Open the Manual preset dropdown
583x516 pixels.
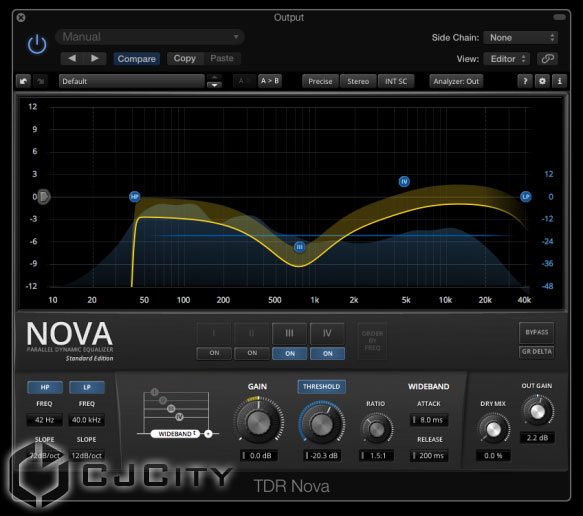(x=149, y=37)
